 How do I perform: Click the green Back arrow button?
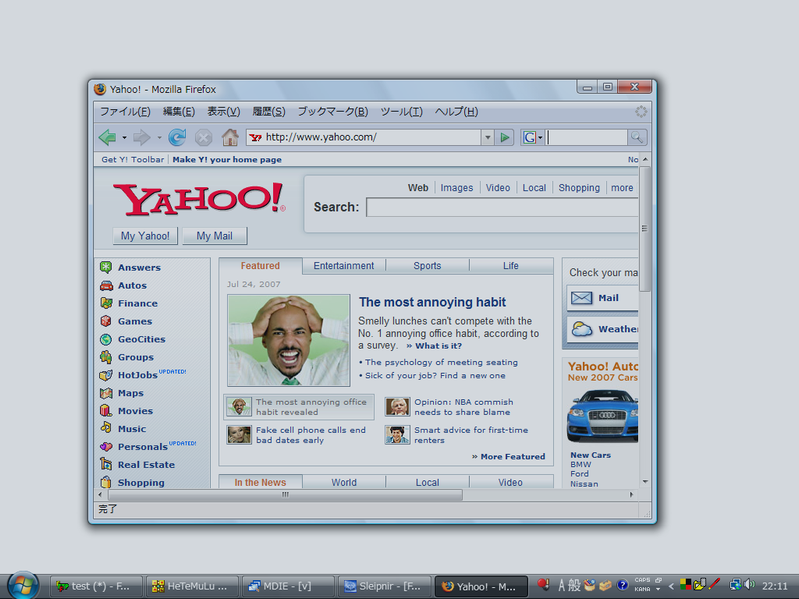pos(108,137)
